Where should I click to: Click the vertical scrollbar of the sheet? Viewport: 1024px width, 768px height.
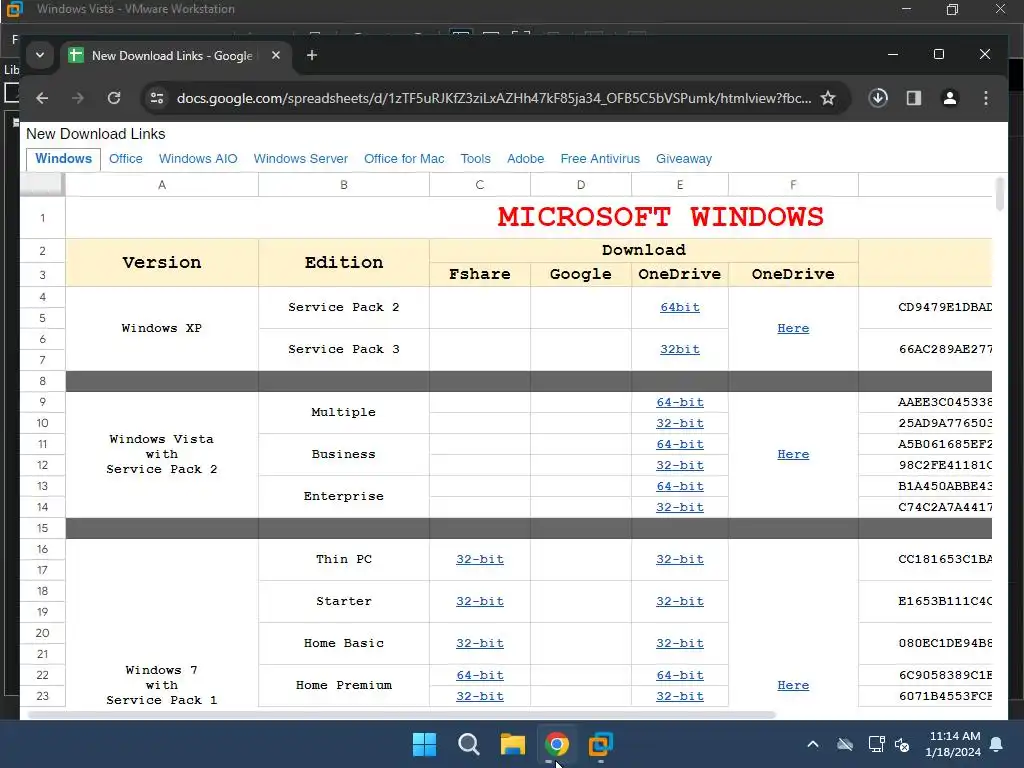pyautogui.click(x=1000, y=193)
